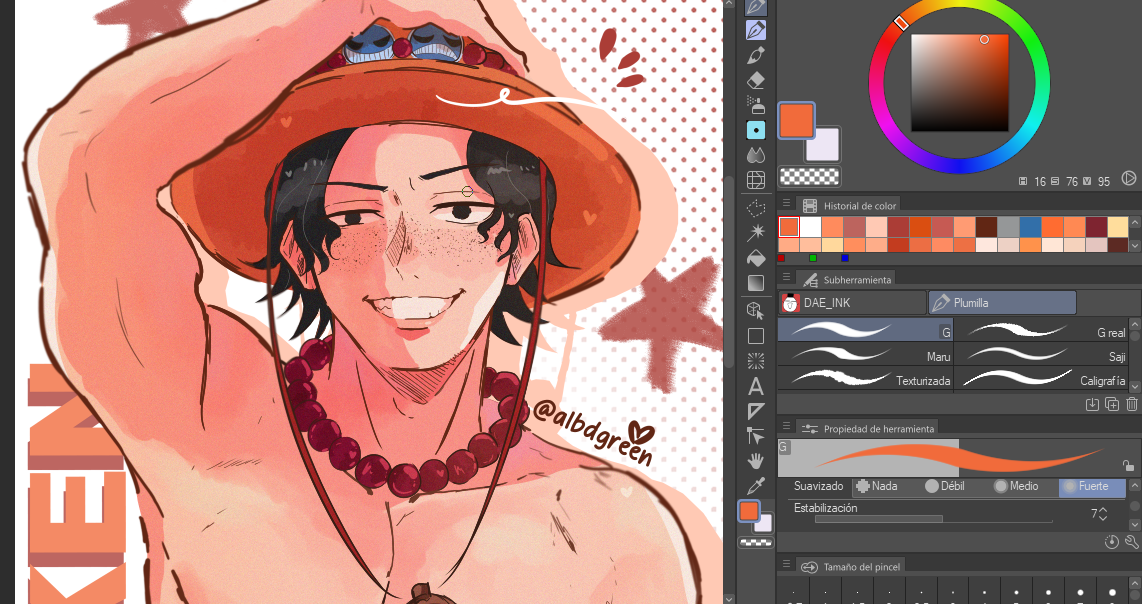Choose the Maru pen sub tool
The image size is (1142, 604).
865,355
